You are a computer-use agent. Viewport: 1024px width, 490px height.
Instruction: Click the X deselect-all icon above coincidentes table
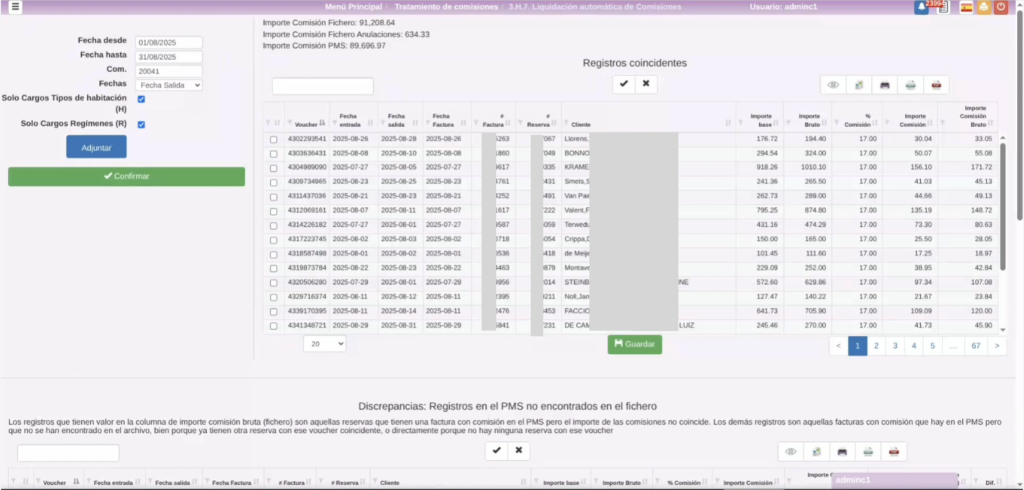pos(647,84)
